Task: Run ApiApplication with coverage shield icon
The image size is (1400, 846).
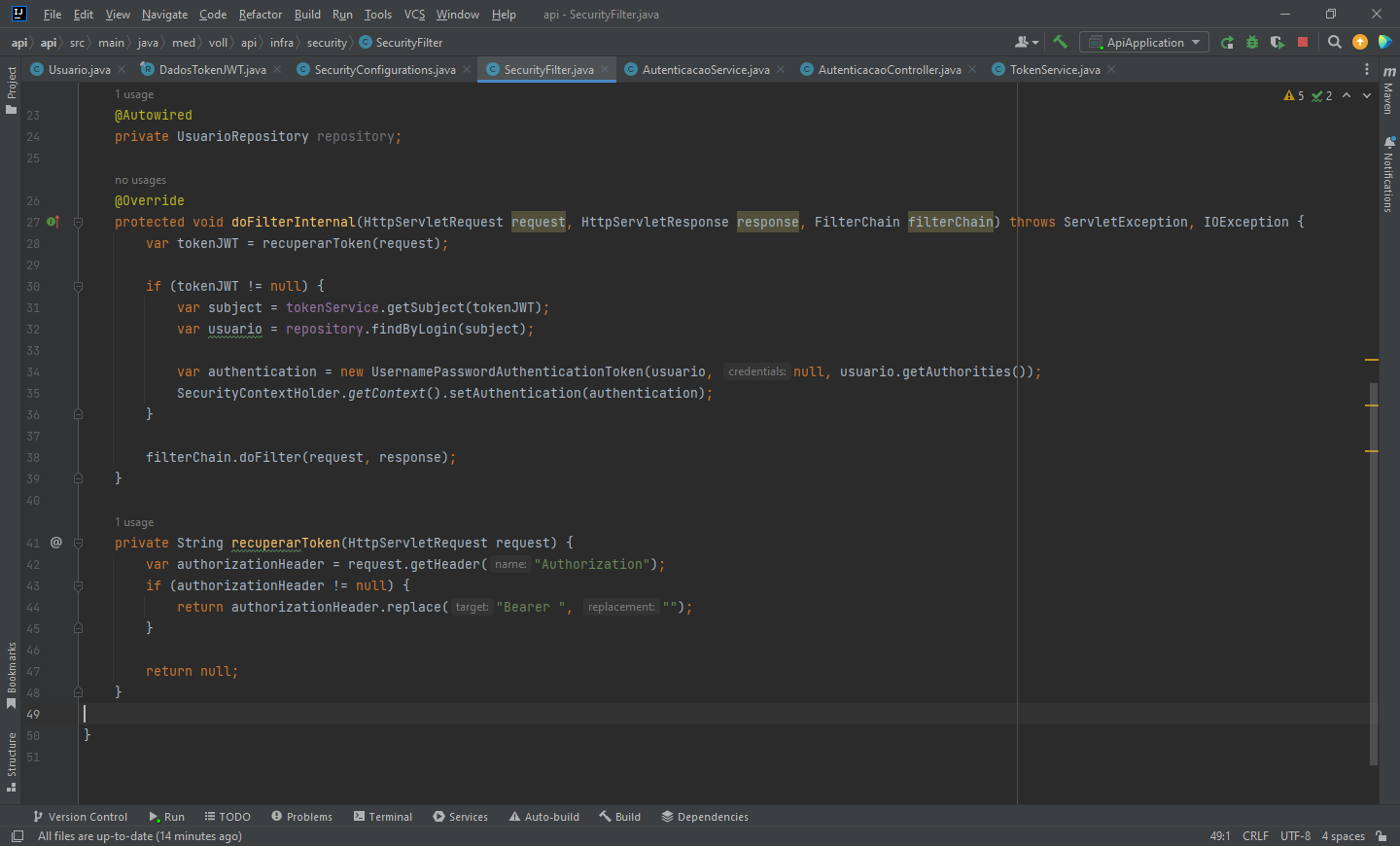Action: [1277, 42]
